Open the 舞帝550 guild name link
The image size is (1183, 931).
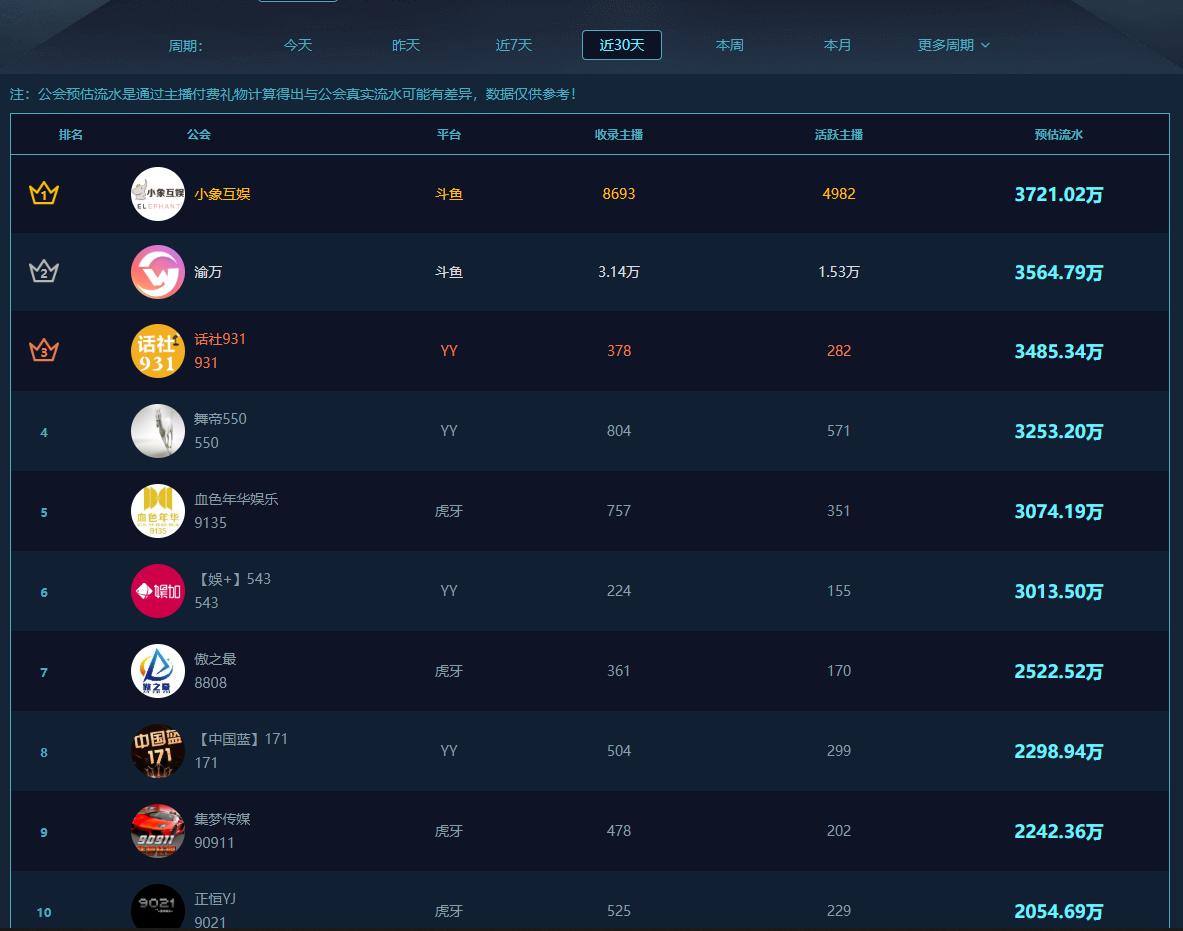220,419
